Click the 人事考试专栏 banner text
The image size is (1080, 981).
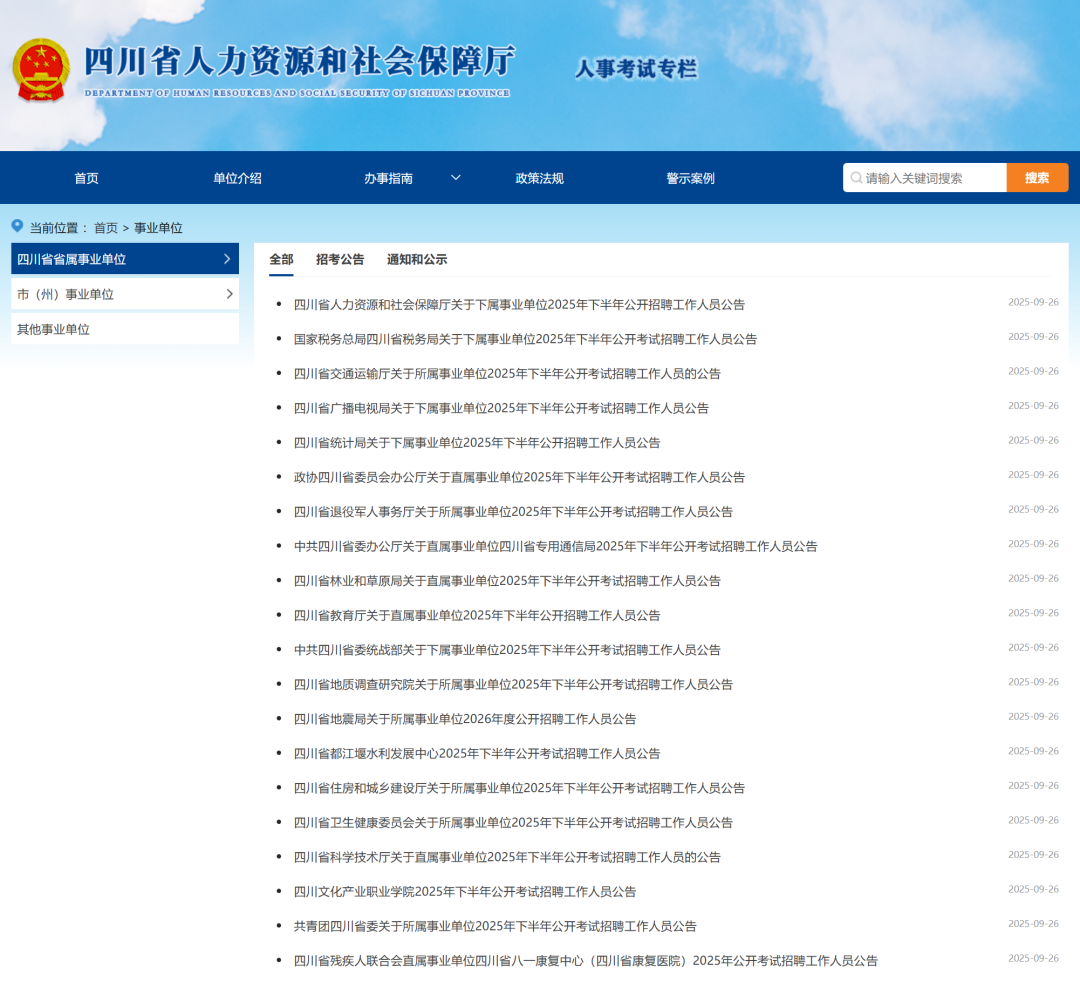(637, 68)
